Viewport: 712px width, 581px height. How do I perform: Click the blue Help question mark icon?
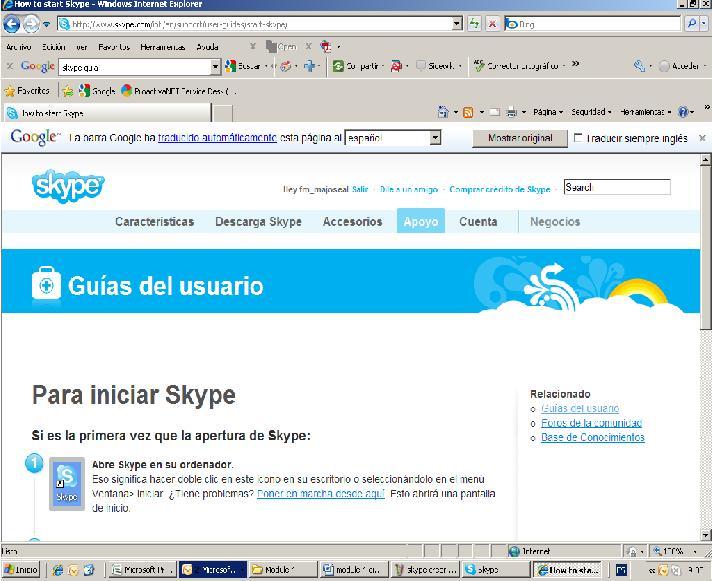pos(683,112)
